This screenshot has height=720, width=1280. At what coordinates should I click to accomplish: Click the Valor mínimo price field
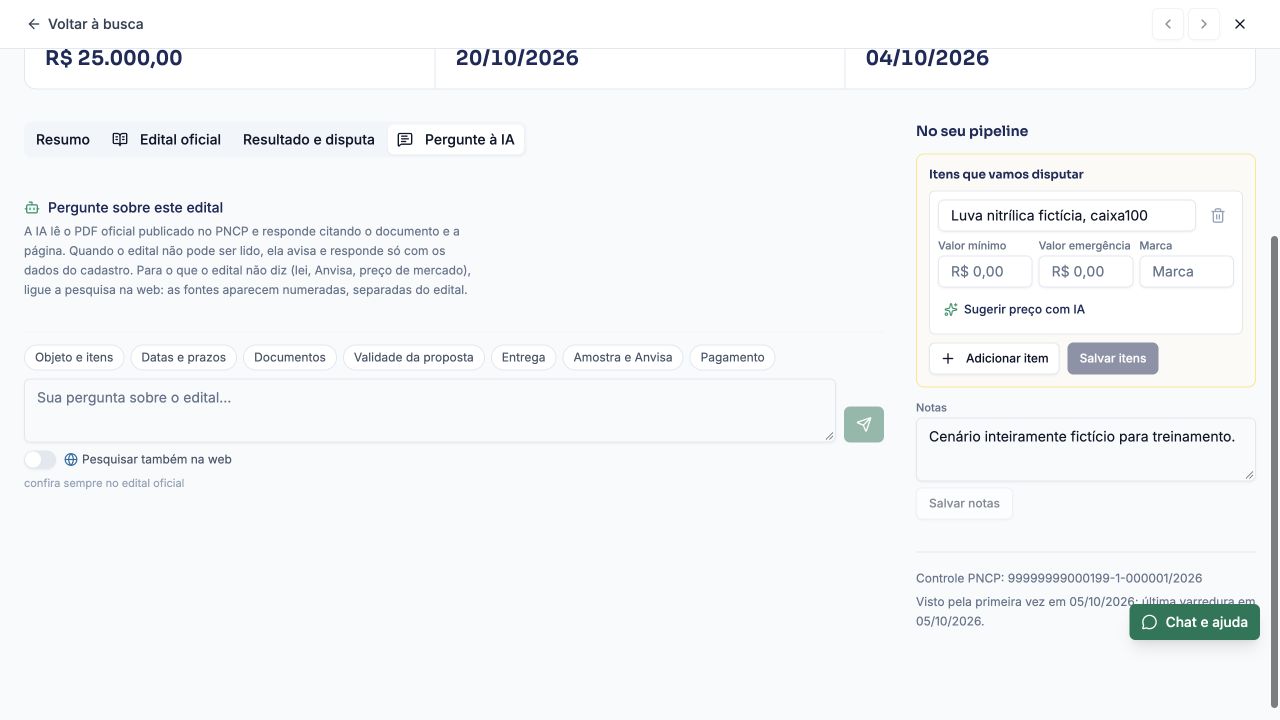click(985, 271)
